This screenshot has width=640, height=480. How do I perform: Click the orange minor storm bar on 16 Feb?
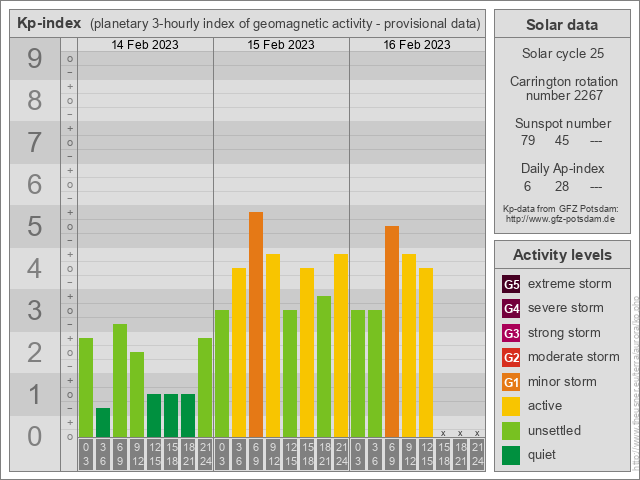[x=392, y=331]
